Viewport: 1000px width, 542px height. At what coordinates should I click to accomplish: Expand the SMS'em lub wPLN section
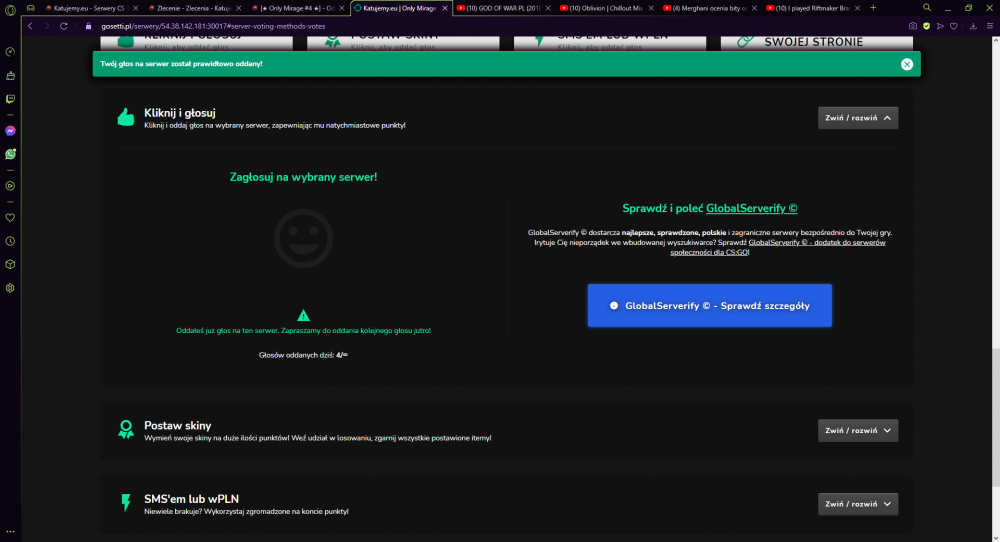click(x=858, y=504)
